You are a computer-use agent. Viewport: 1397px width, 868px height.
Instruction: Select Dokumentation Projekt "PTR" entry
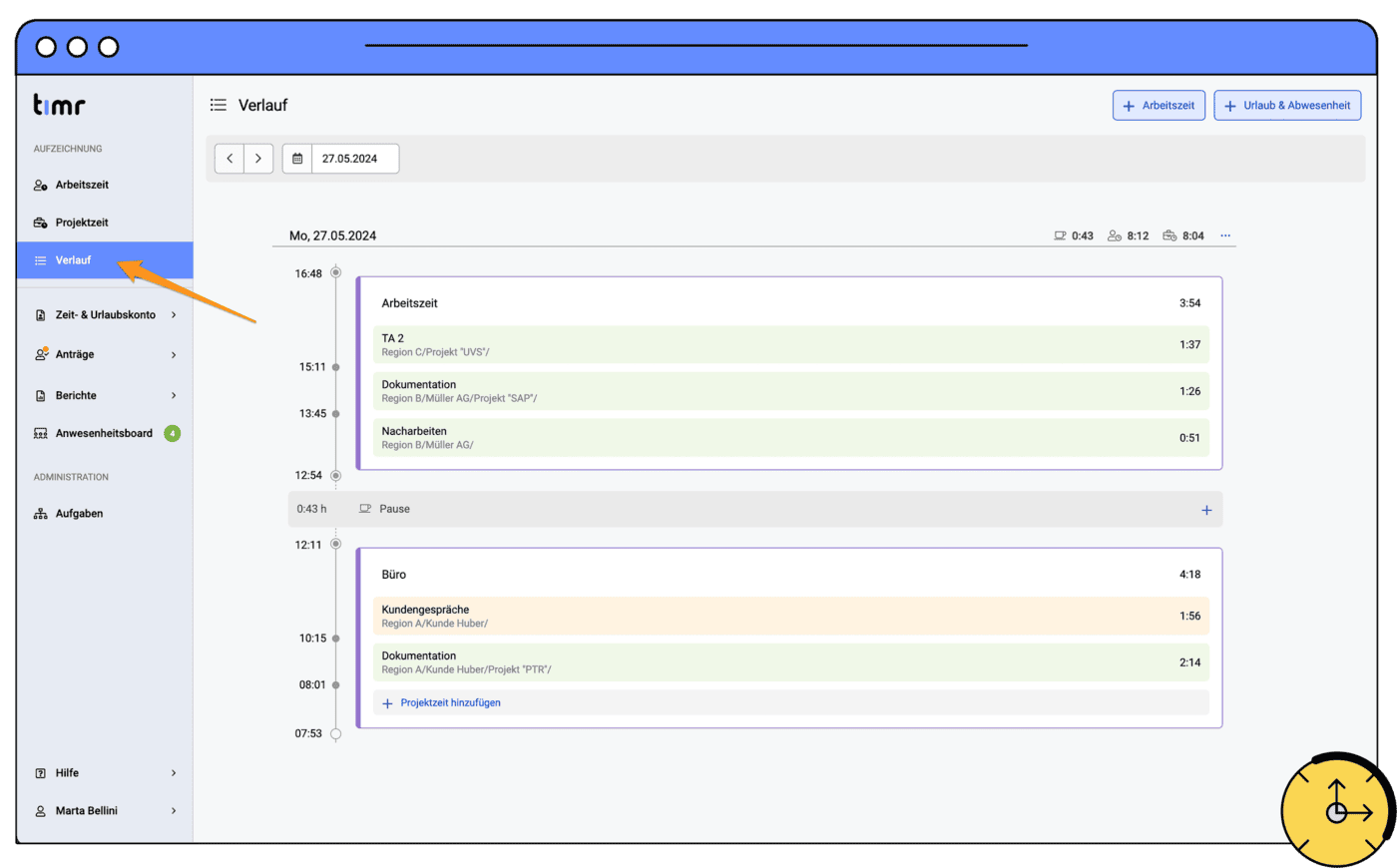point(790,662)
